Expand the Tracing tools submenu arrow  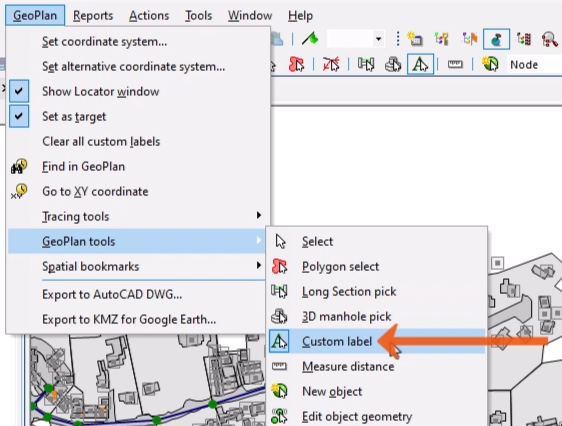coord(259,215)
